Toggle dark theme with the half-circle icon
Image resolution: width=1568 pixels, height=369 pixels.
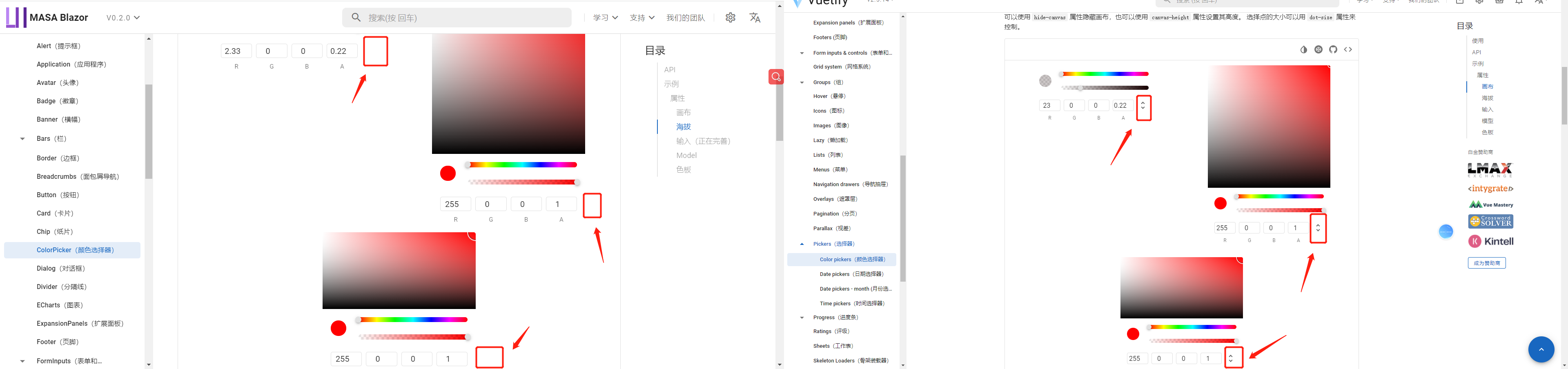[x=1303, y=49]
